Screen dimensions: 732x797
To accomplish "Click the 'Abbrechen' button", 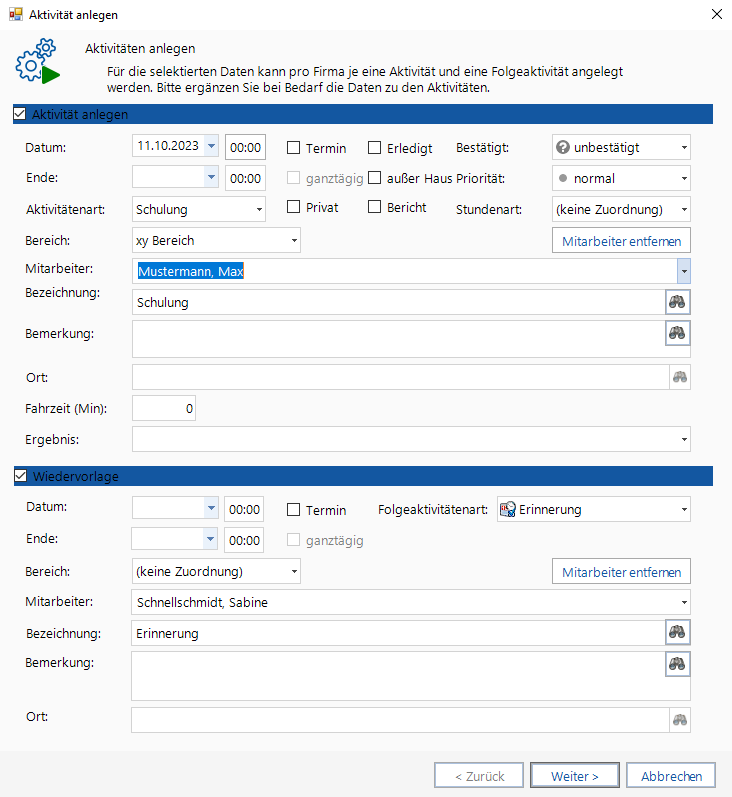I will 671,775.
